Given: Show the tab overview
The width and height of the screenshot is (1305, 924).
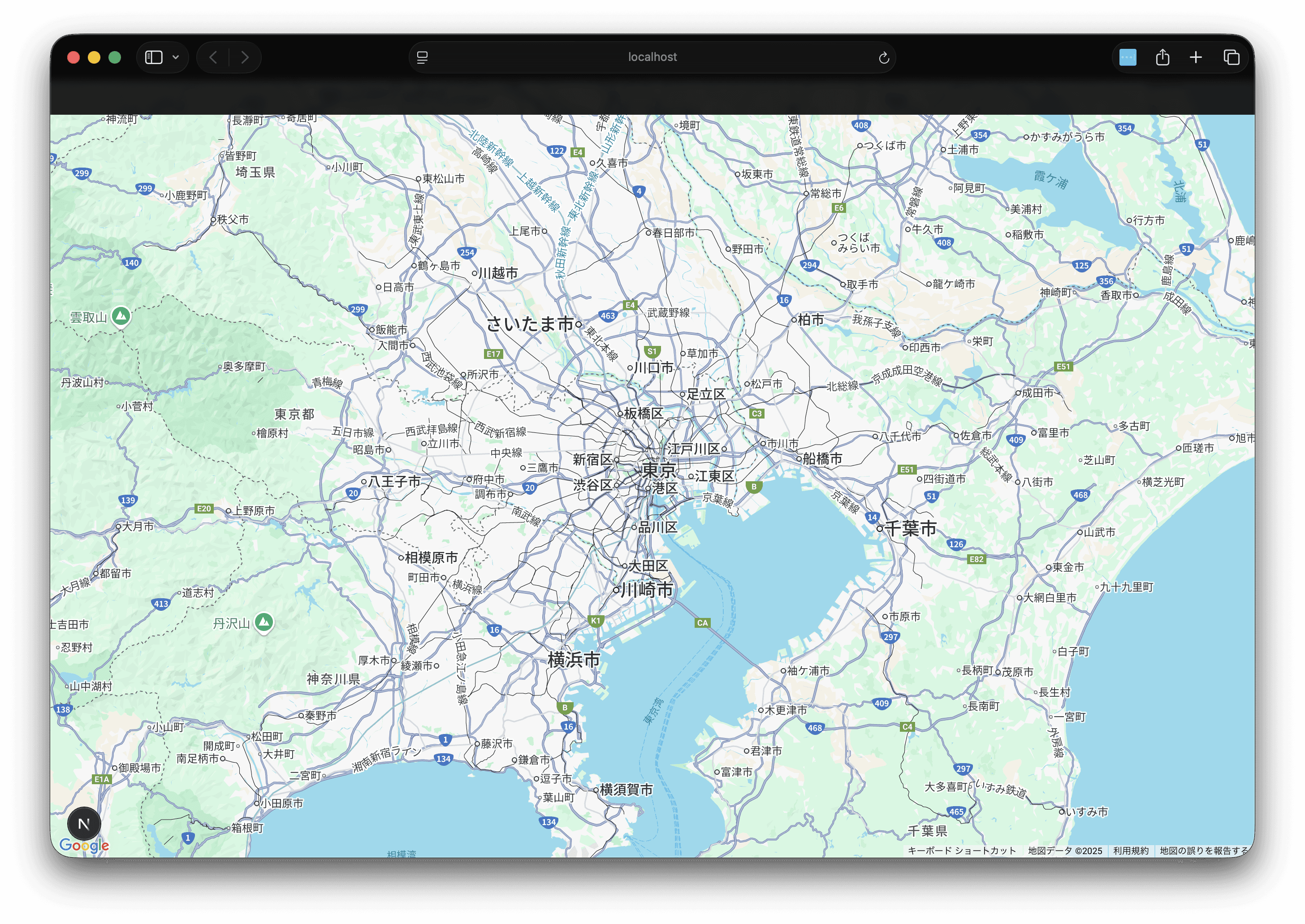Looking at the screenshot, I should coord(1231,57).
